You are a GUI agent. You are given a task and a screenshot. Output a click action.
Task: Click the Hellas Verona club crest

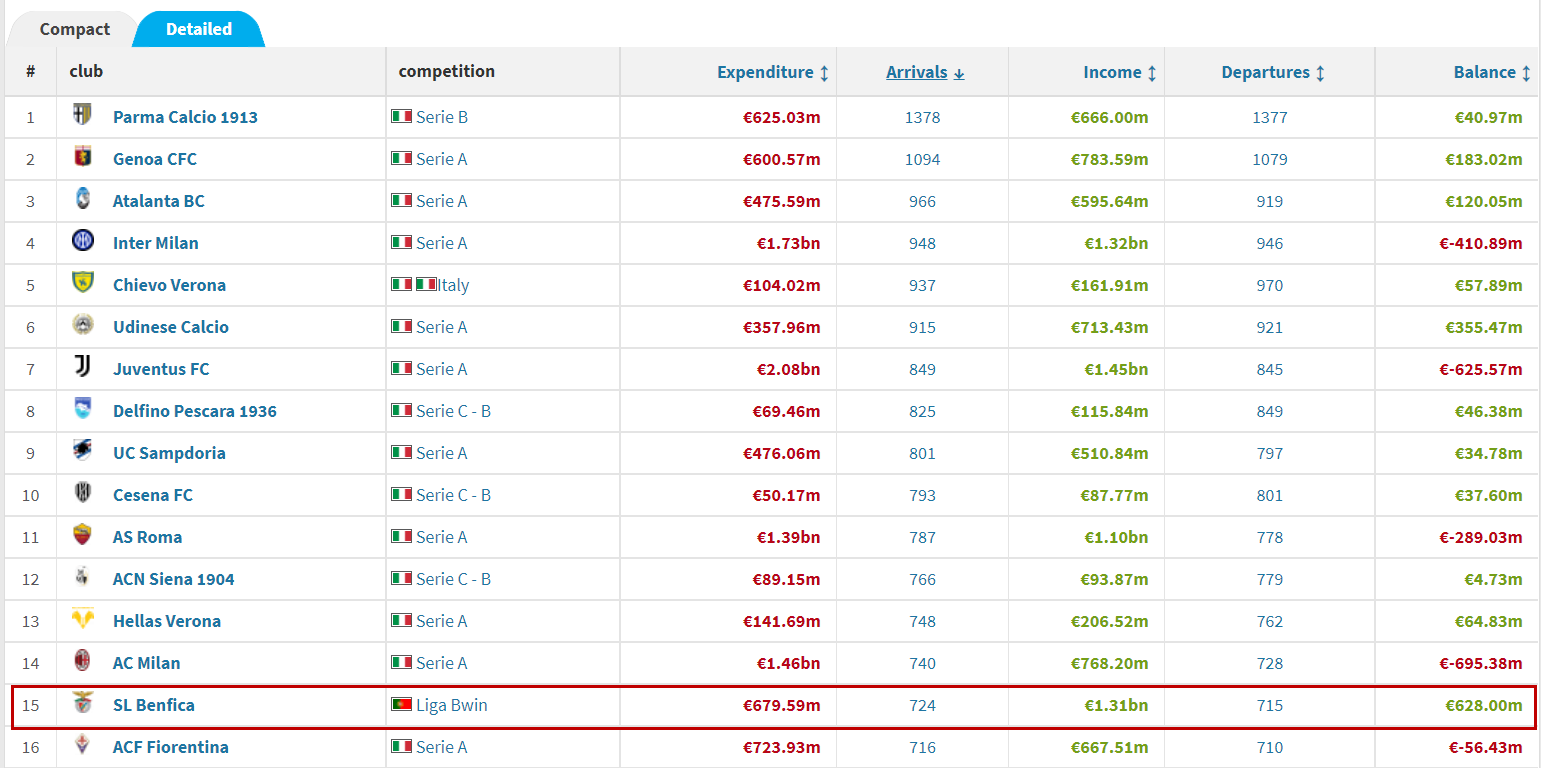point(82,619)
